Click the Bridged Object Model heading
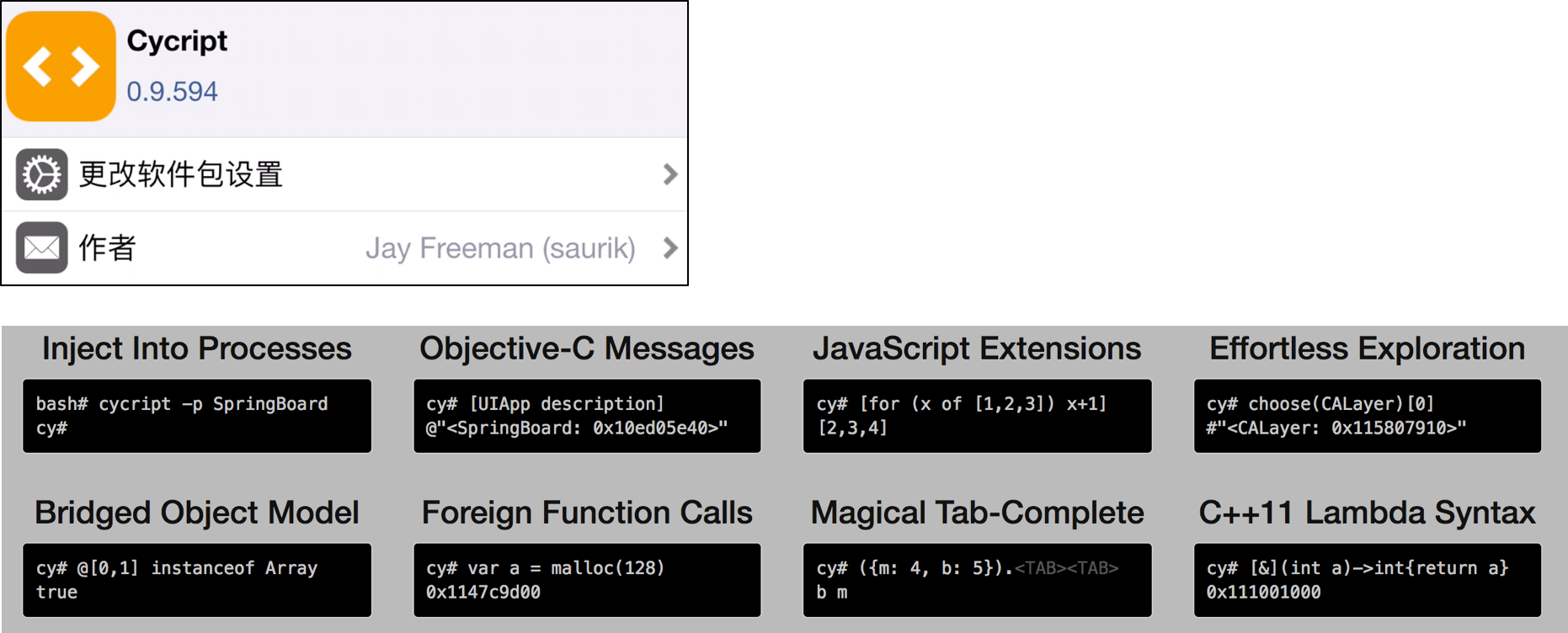 (x=197, y=513)
